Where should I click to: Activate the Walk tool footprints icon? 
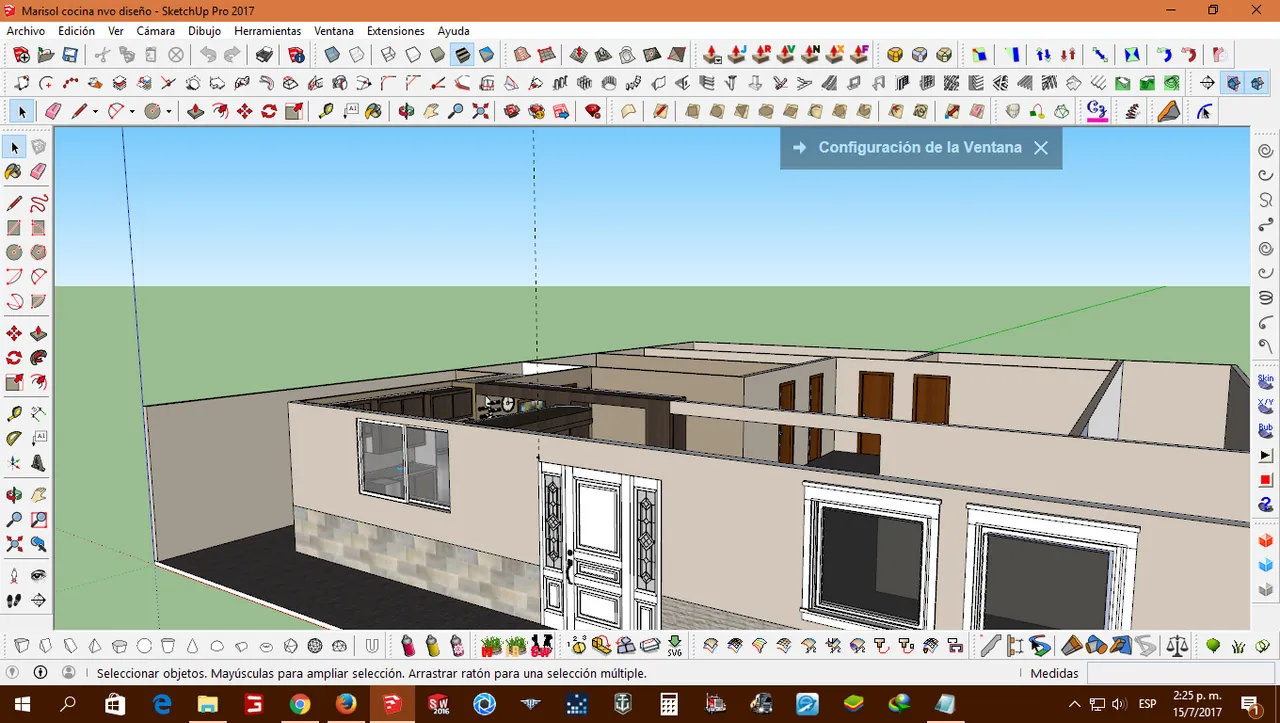(15, 601)
